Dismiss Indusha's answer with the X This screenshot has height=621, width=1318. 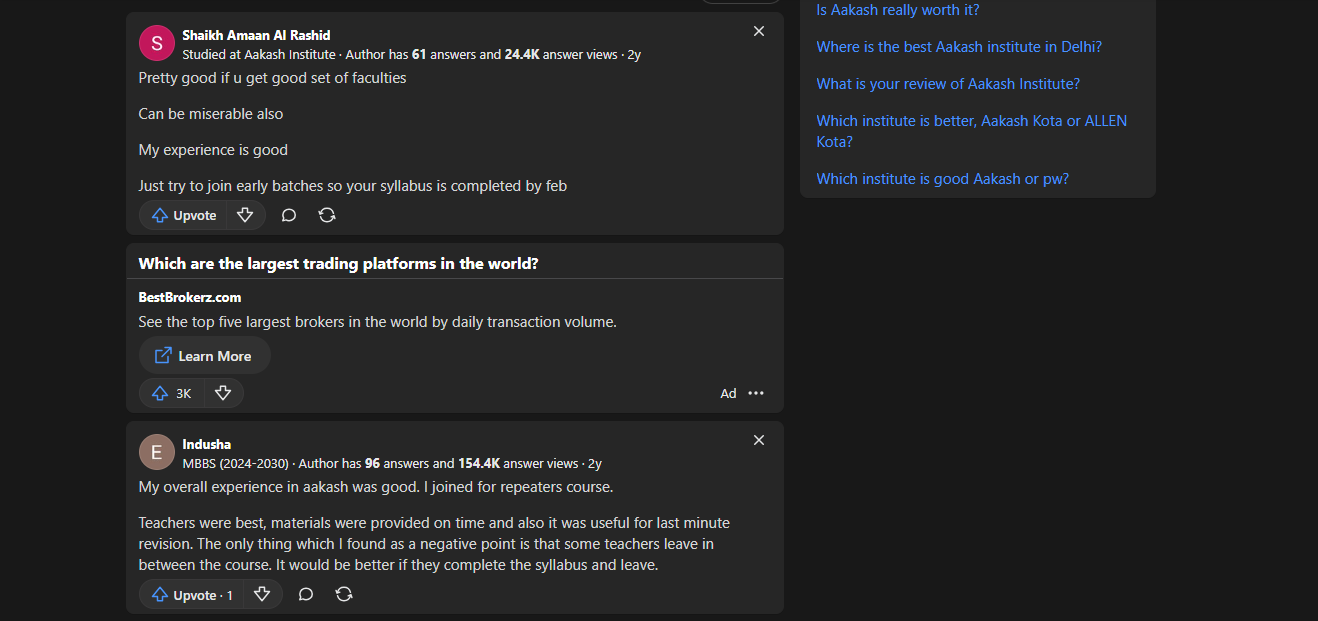pos(759,440)
